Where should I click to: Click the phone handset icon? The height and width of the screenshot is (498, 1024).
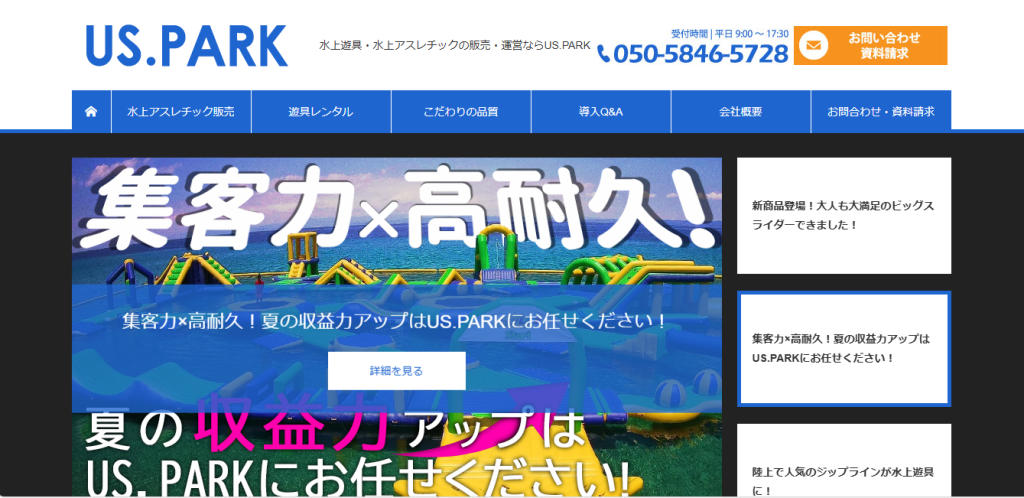pyautogui.click(x=603, y=54)
